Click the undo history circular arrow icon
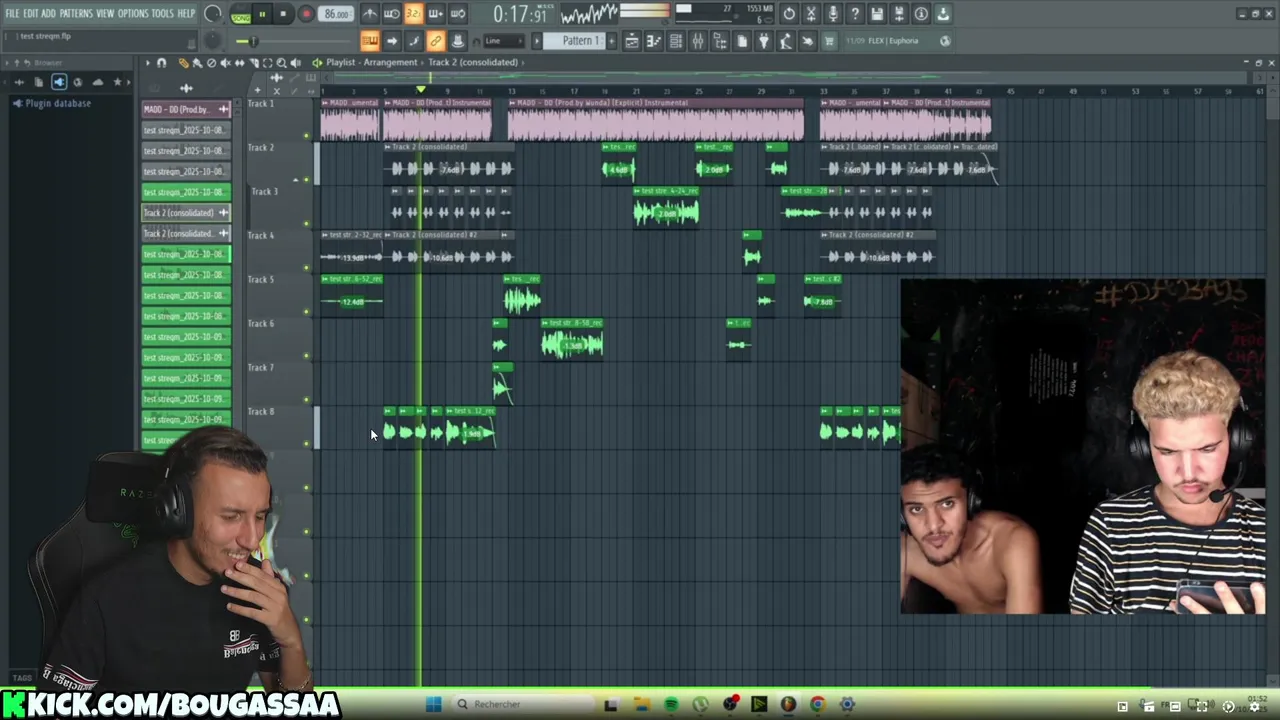Viewport: 1280px width, 720px height. 789,14
